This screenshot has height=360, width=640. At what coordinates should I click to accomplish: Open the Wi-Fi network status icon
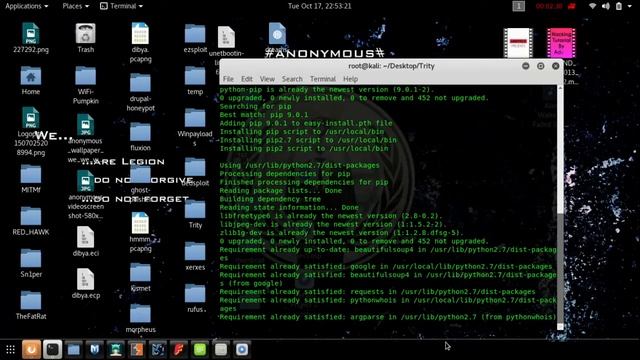pyautogui.click(x=593, y=6)
